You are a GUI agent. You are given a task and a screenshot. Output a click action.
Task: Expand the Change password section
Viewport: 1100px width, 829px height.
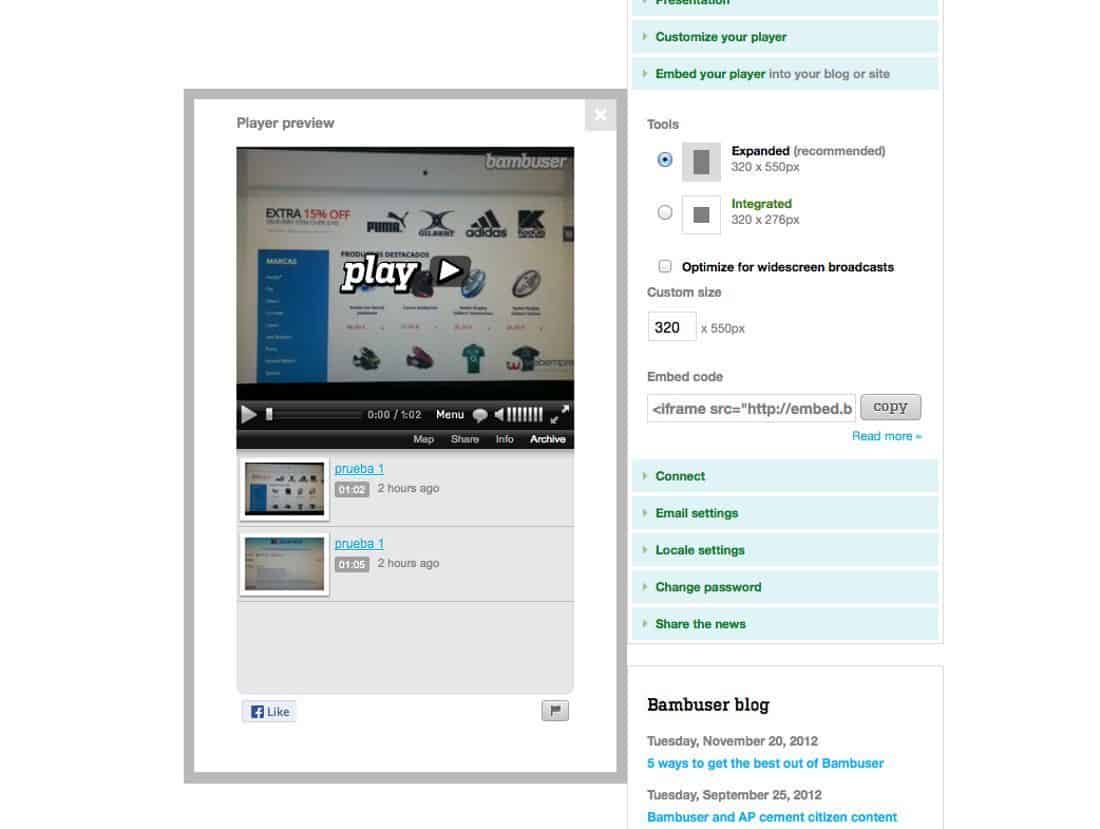coord(785,587)
